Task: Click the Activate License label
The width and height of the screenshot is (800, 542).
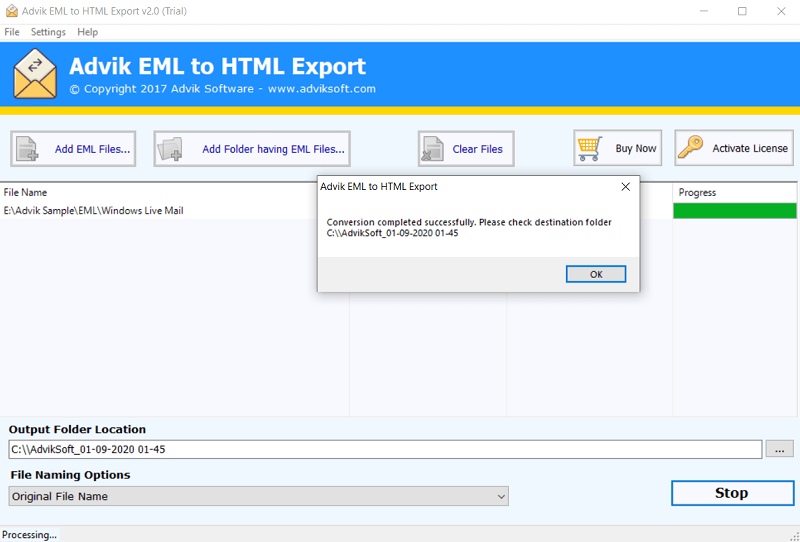Action: click(750, 148)
